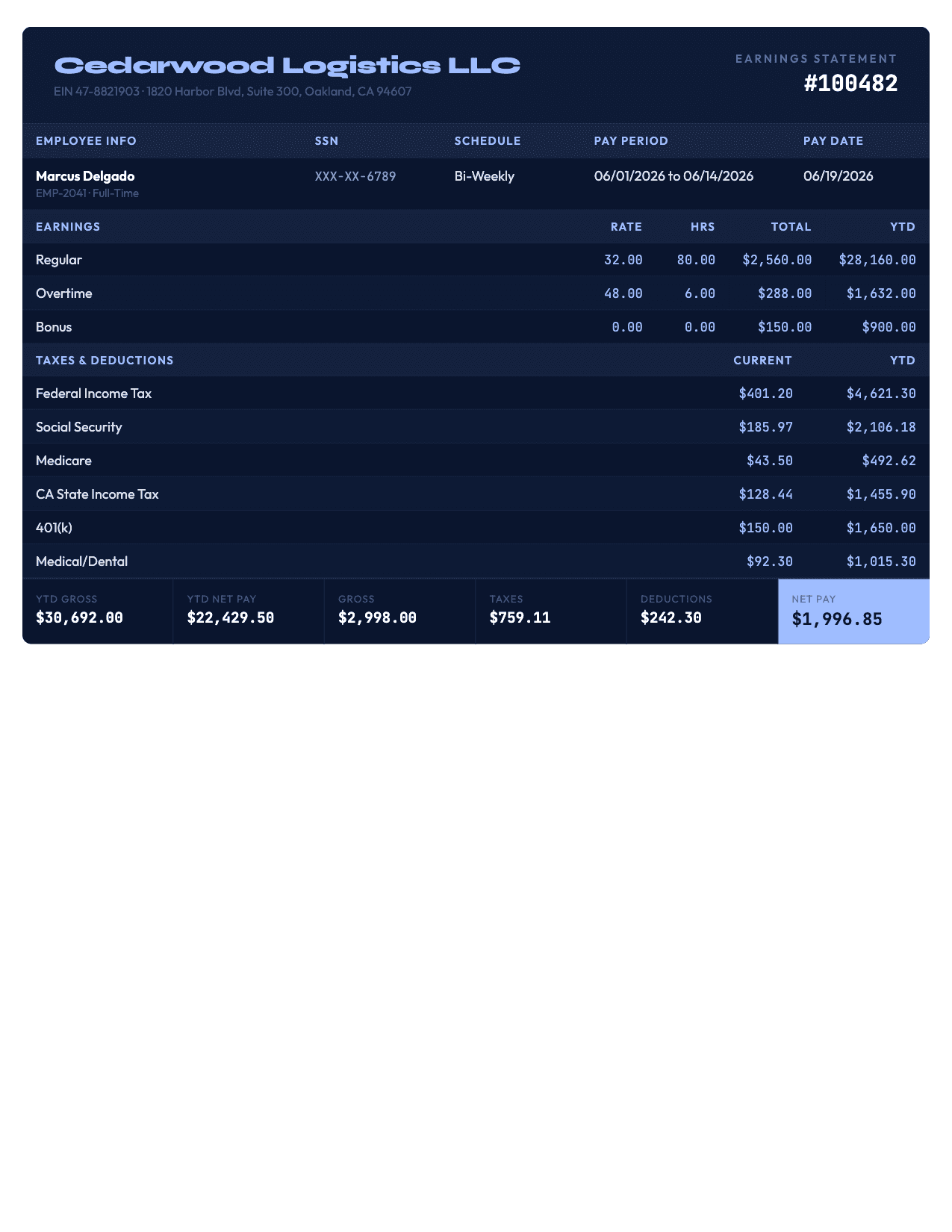Select Medicare YTD amount $492.62

point(889,461)
